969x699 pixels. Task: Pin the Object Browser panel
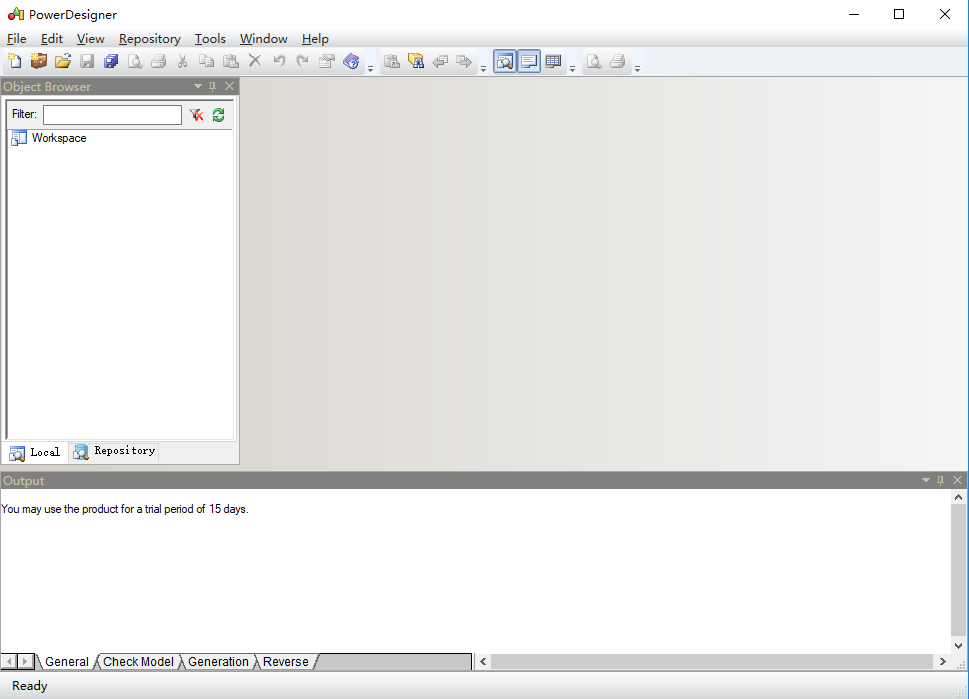(x=213, y=87)
